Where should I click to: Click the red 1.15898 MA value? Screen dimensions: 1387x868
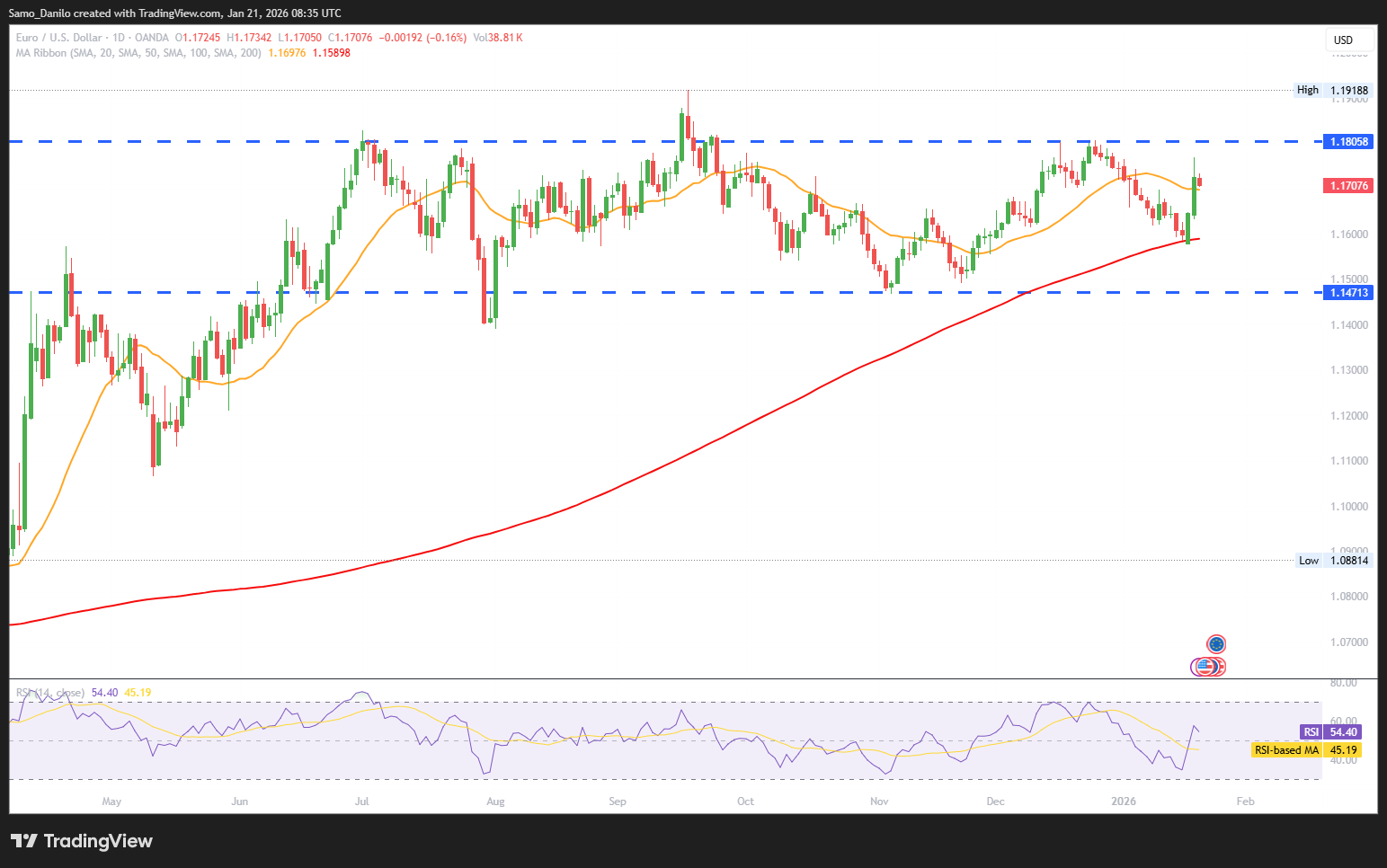(331, 53)
